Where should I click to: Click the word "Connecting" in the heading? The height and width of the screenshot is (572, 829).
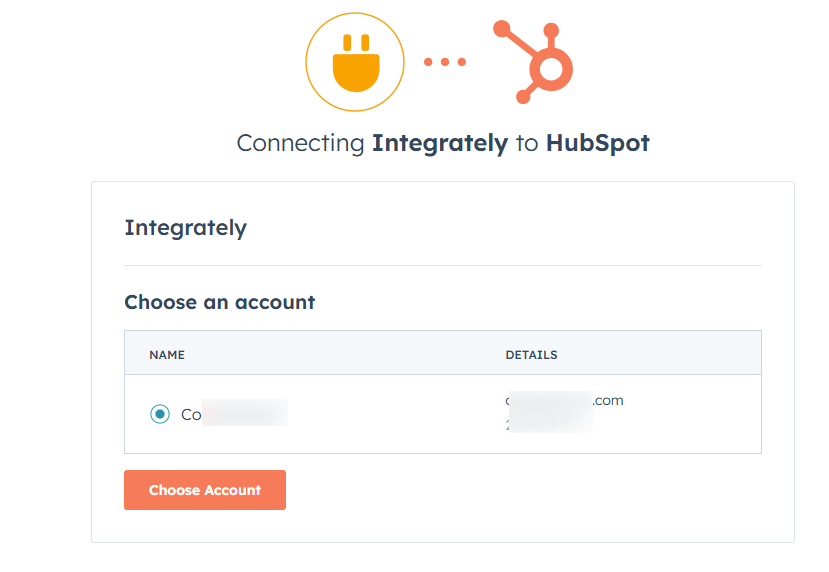[x=300, y=143]
